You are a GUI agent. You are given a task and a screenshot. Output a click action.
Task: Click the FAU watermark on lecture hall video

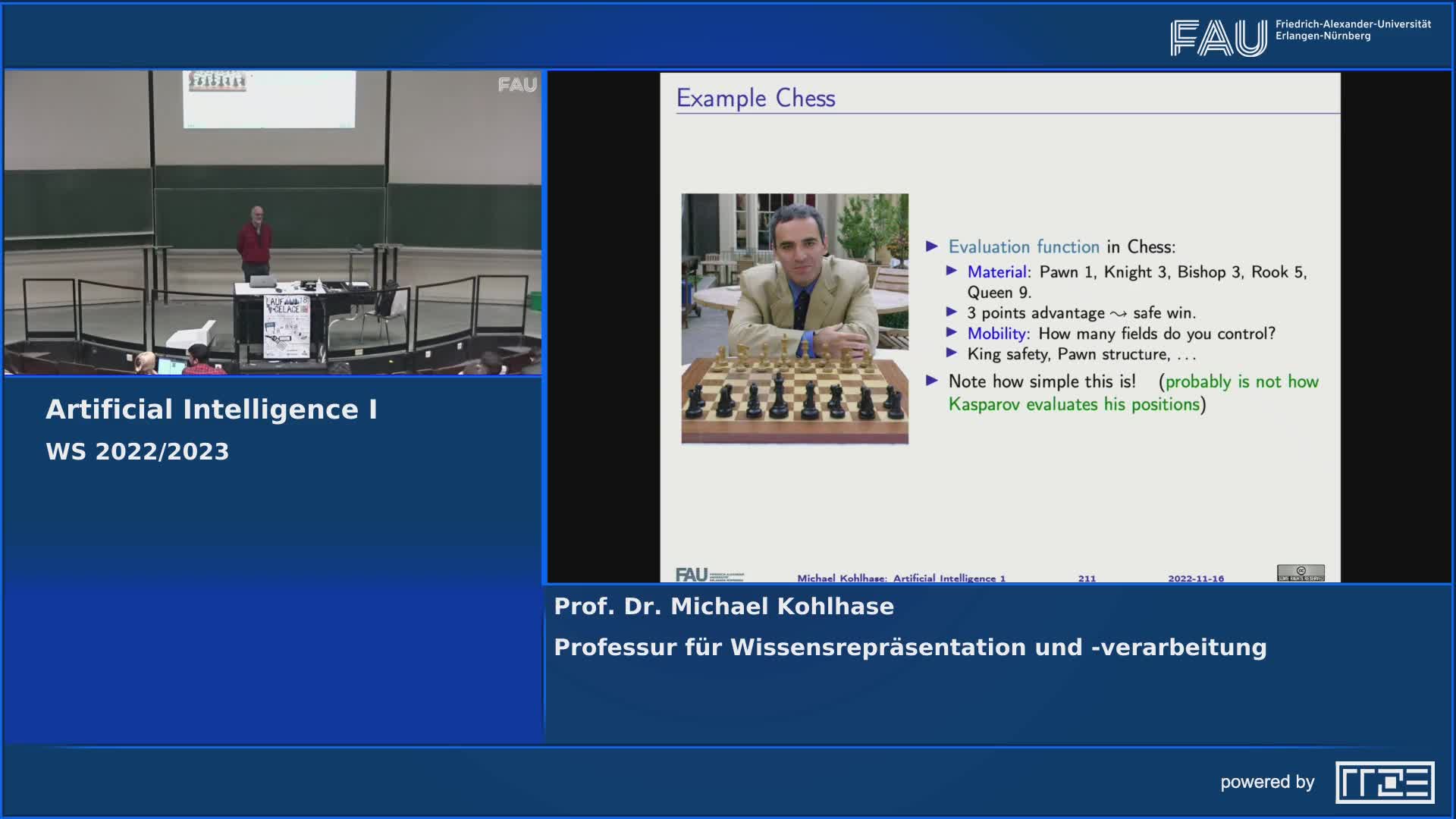[517, 85]
